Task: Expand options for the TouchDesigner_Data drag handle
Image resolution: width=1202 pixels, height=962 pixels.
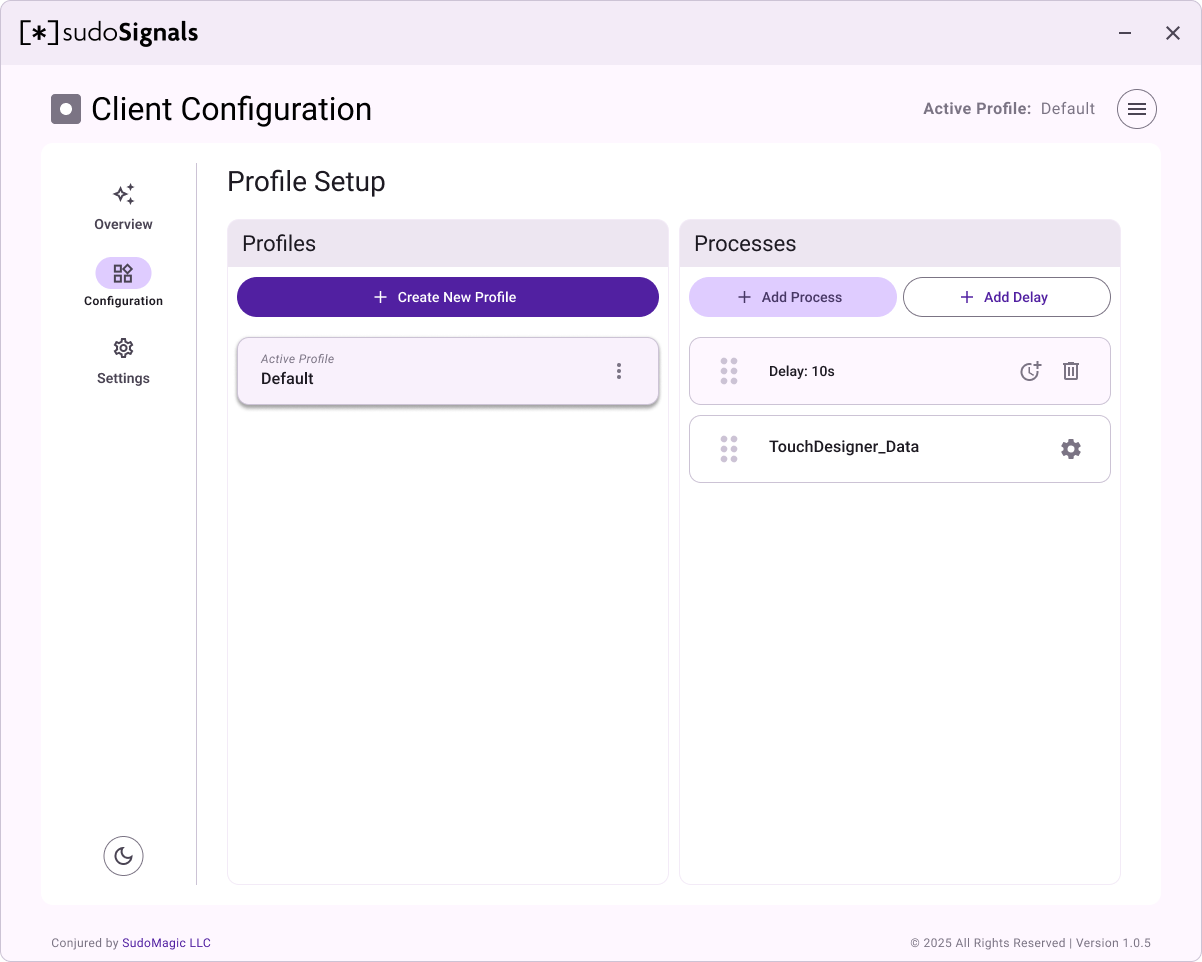Action: (729, 449)
